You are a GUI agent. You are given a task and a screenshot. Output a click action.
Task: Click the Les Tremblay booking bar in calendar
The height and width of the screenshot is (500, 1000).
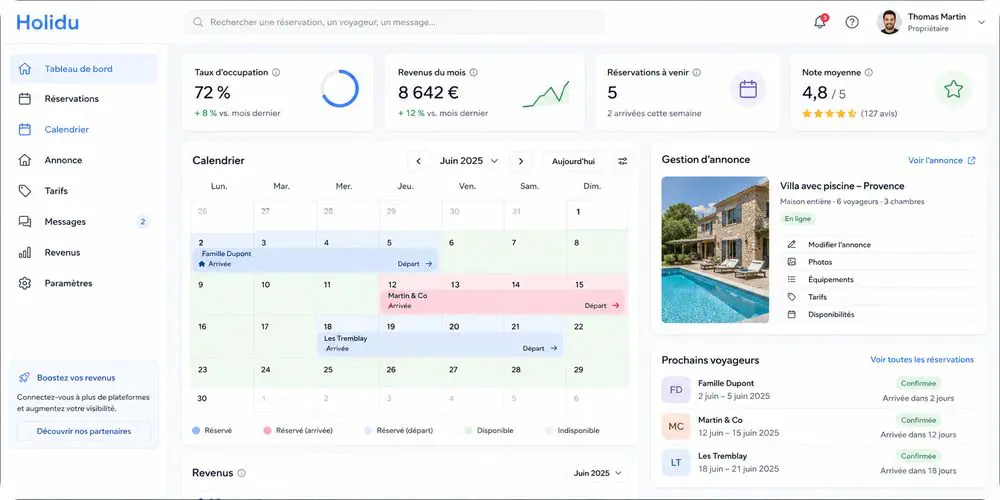tap(440, 344)
